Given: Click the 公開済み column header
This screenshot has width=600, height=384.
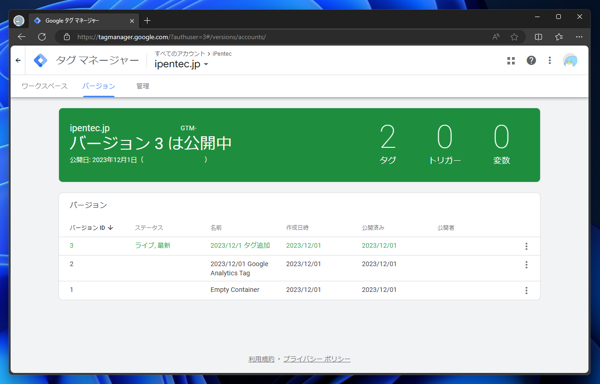Looking at the screenshot, I should tap(373, 228).
